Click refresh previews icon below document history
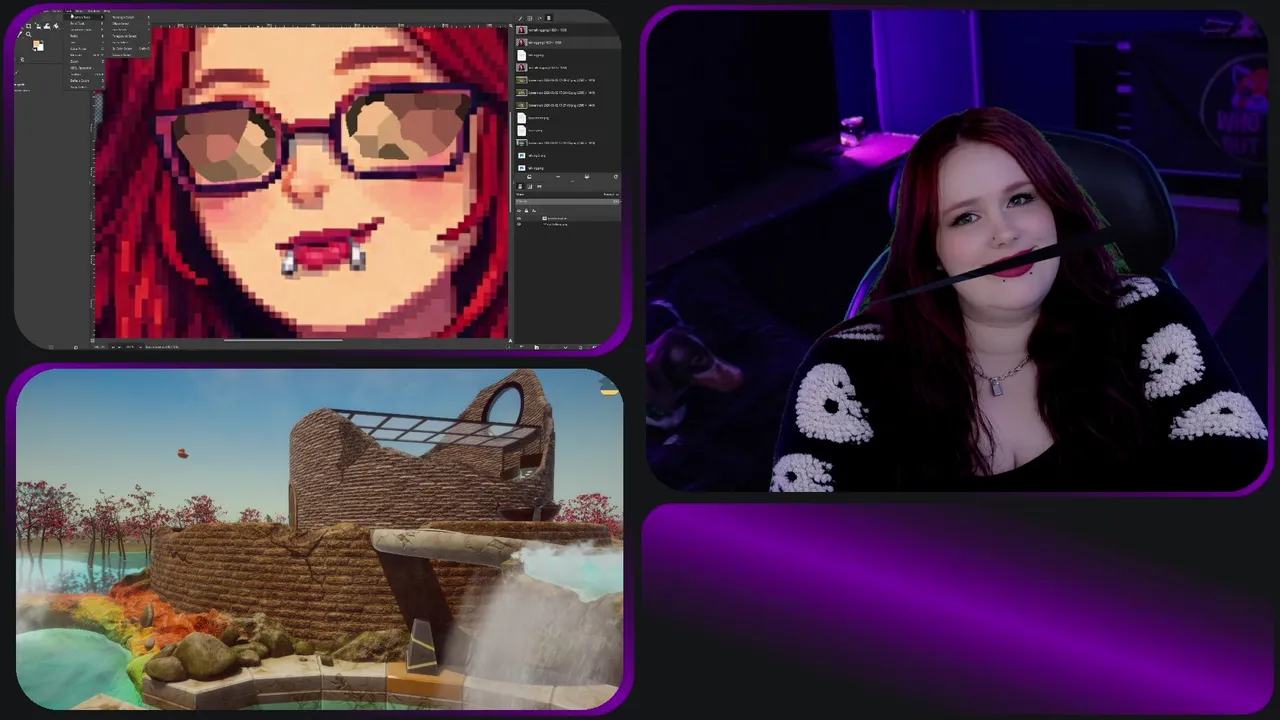Image resolution: width=1280 pixels, height=720 pixels. pos(616,177)
